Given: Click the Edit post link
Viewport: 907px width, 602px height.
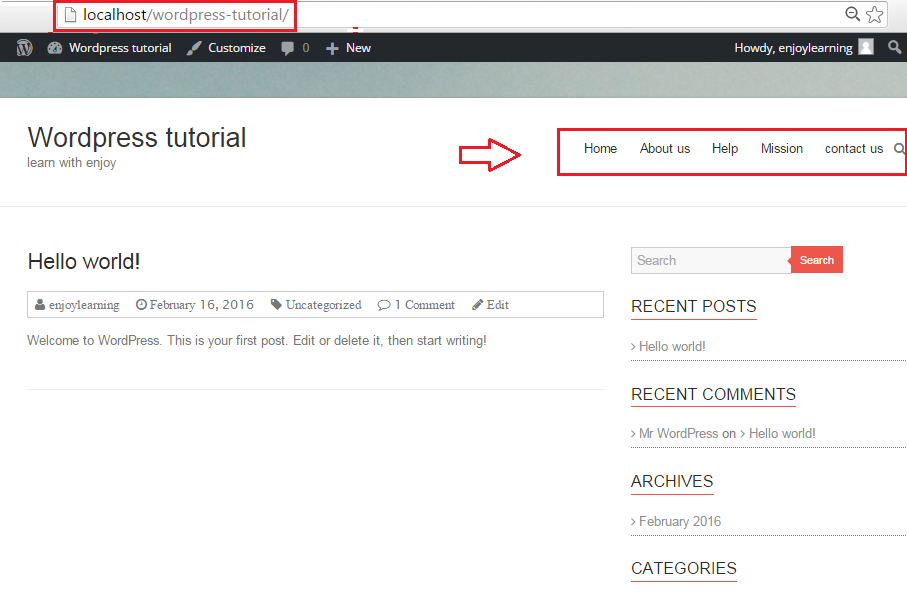Looking at the screenshot, I should point(497,305).
